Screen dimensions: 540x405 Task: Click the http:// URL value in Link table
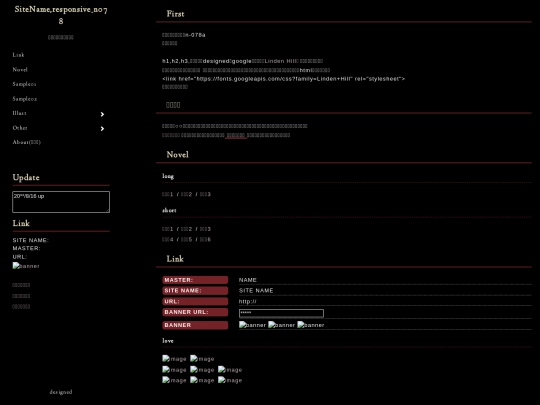coord(248,301)
